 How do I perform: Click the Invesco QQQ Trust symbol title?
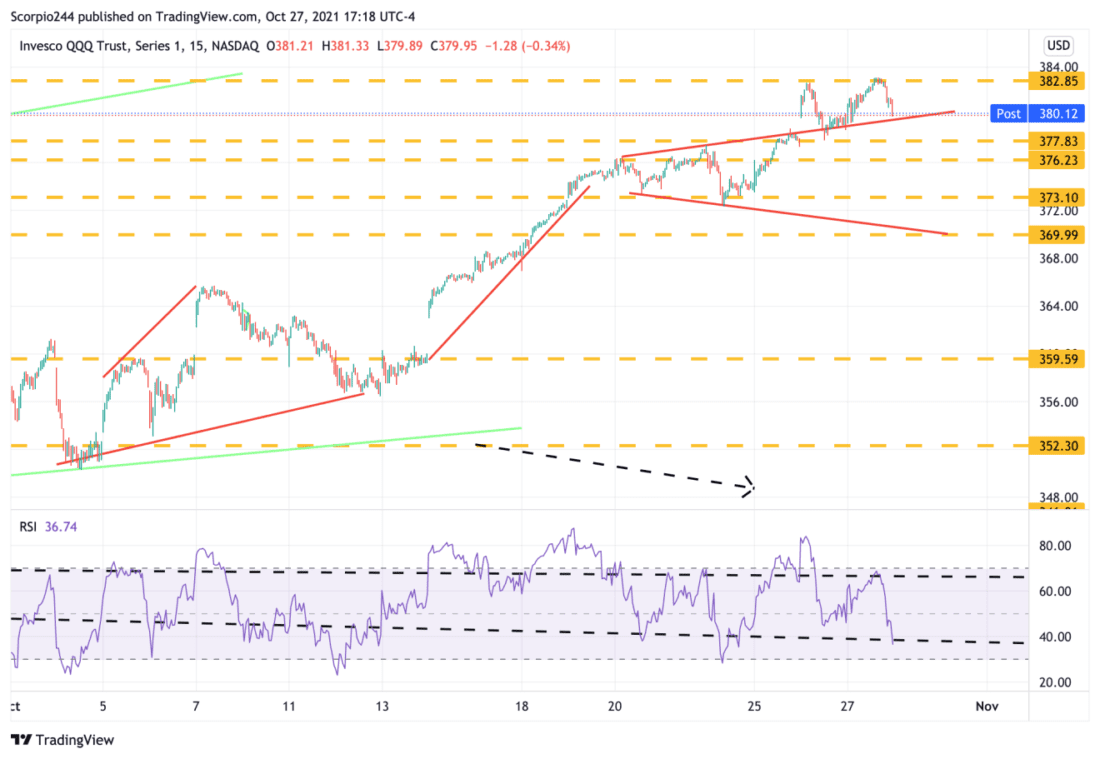click(139, 46)
